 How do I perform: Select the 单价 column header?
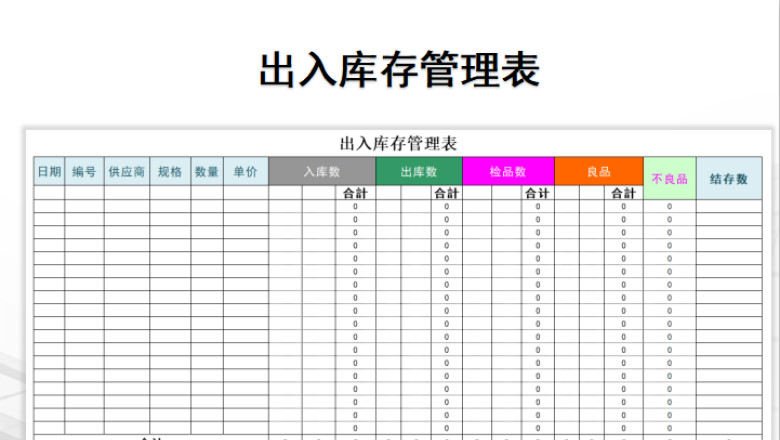pos(246,172)
